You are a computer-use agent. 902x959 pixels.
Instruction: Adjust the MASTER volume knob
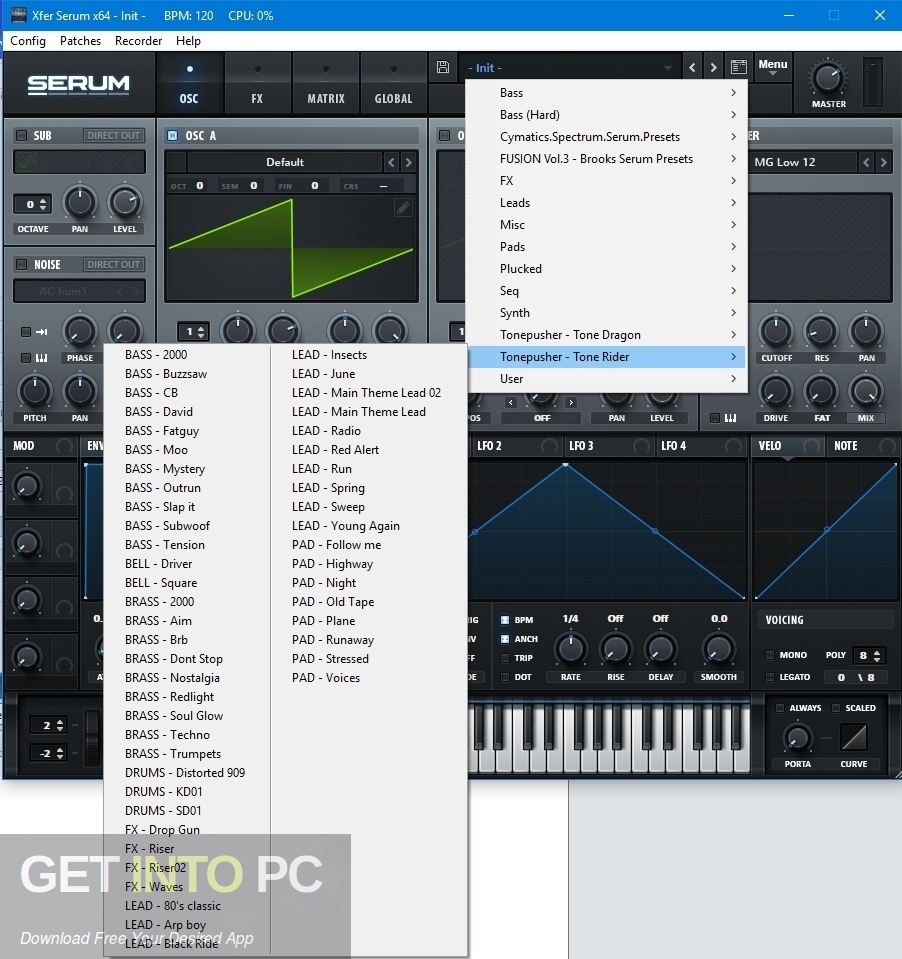coord(828,78)
